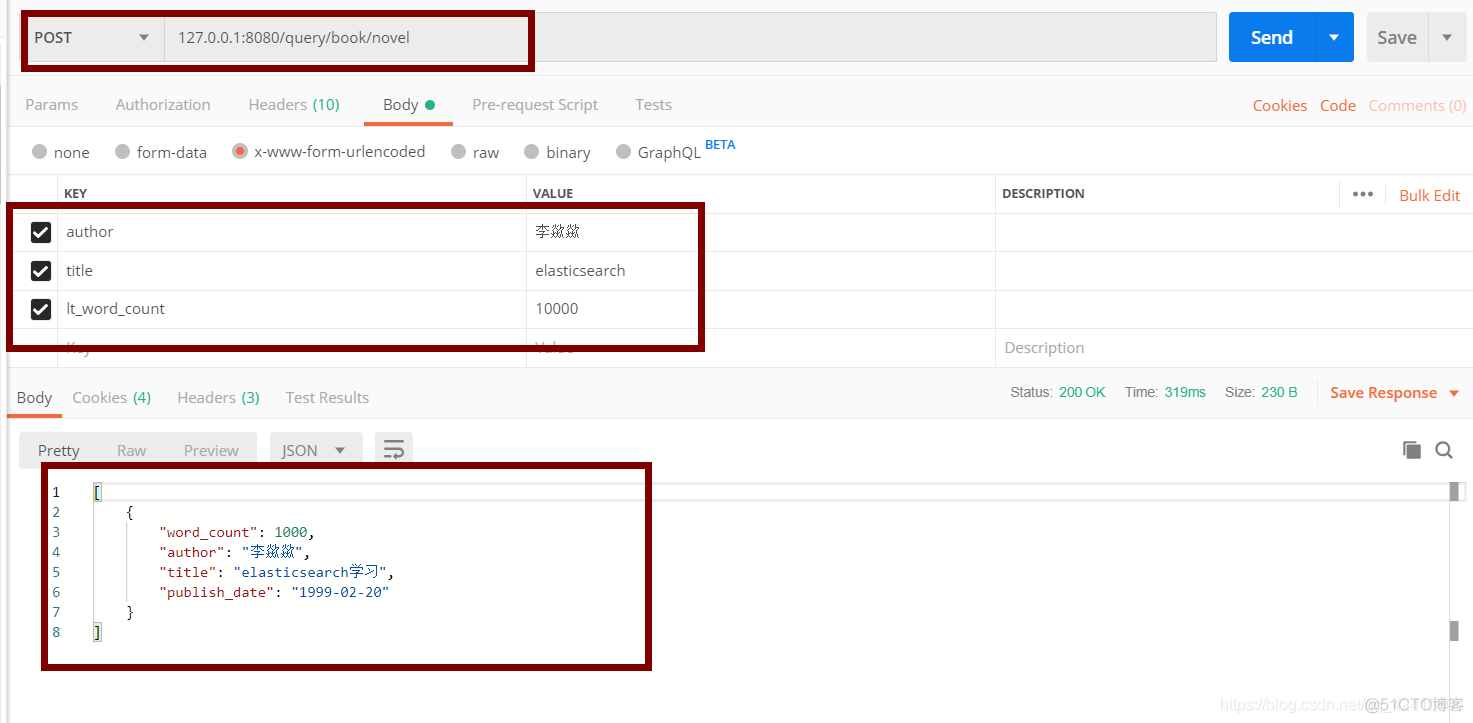Screen dimensions: 1473x723
Task: Switch to Raw response view
Action: tap(131, 450)
